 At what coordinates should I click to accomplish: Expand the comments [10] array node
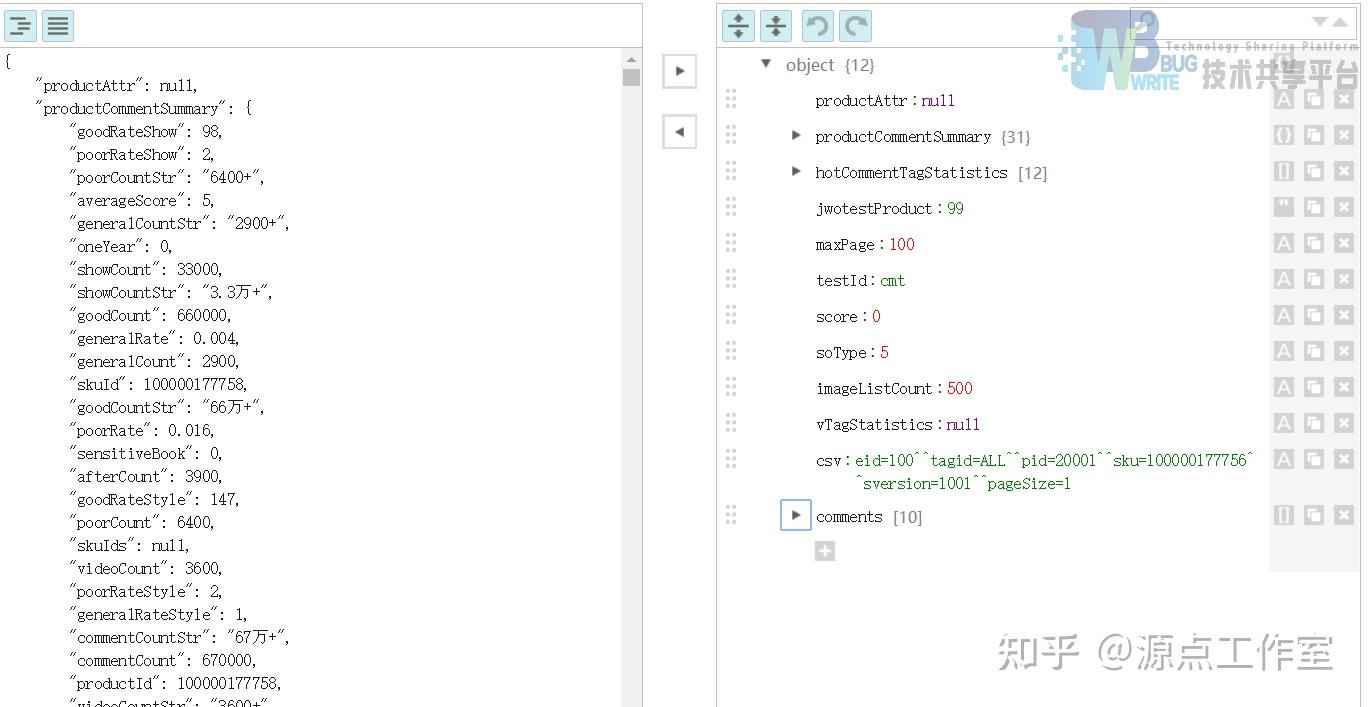tap(795, 515)
